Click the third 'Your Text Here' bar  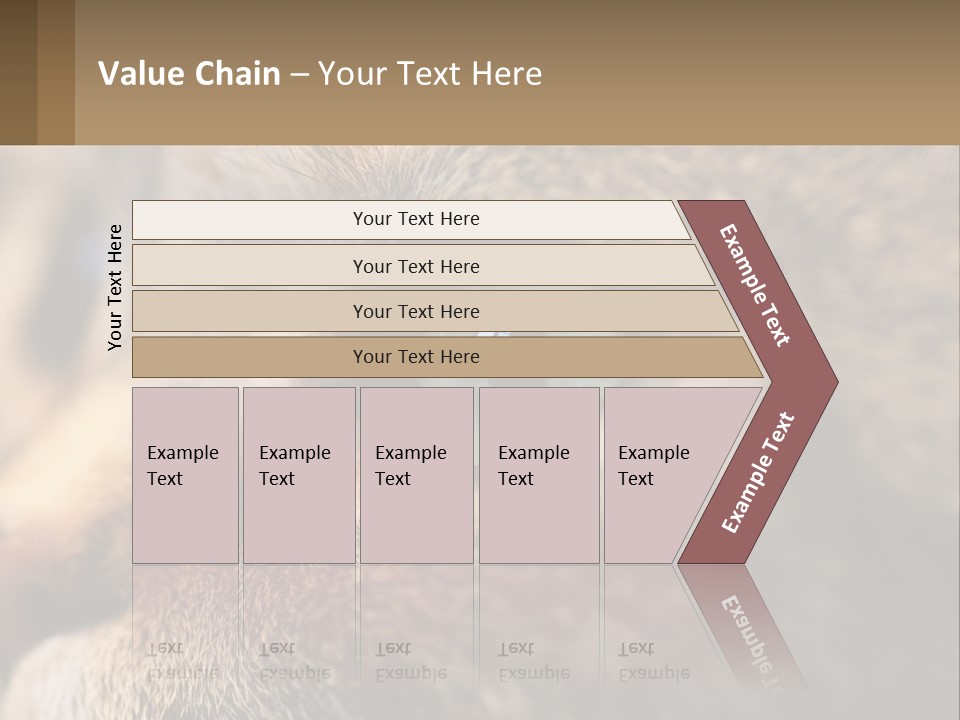coord(435,311)
